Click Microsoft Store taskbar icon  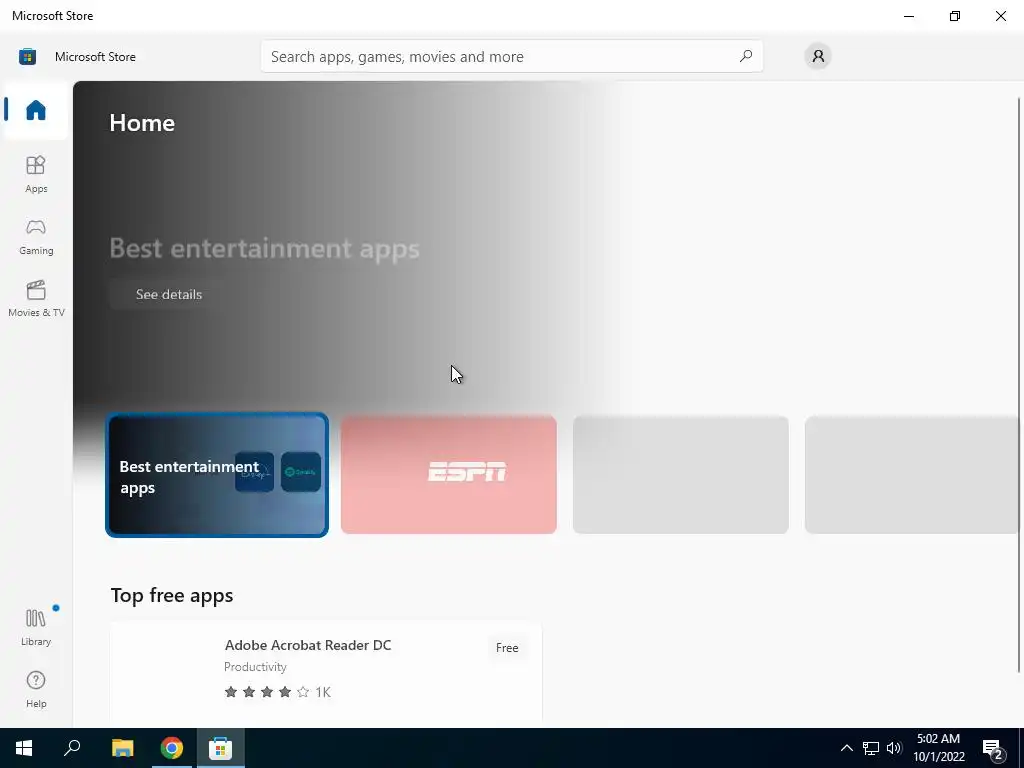pyautogui.click(x=221, y=748)
